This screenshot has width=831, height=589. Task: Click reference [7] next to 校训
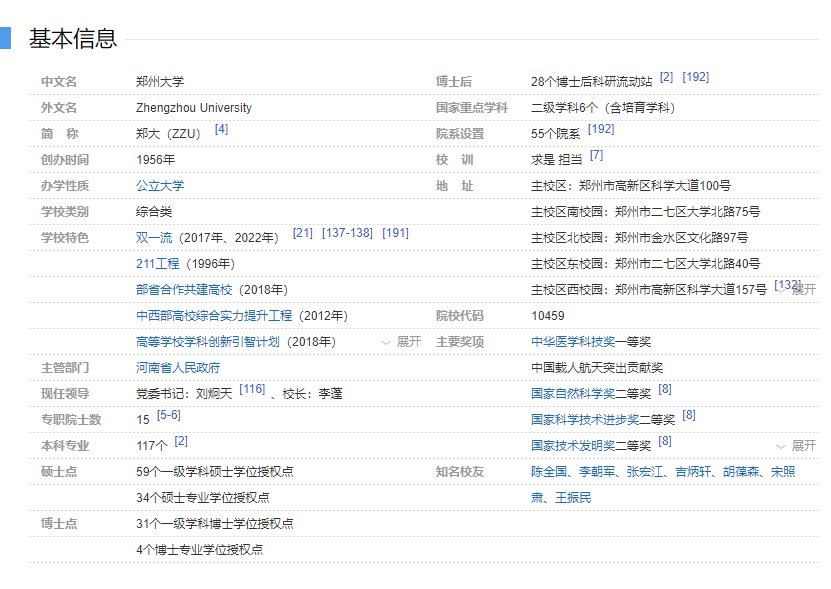(x=596, y=155)
